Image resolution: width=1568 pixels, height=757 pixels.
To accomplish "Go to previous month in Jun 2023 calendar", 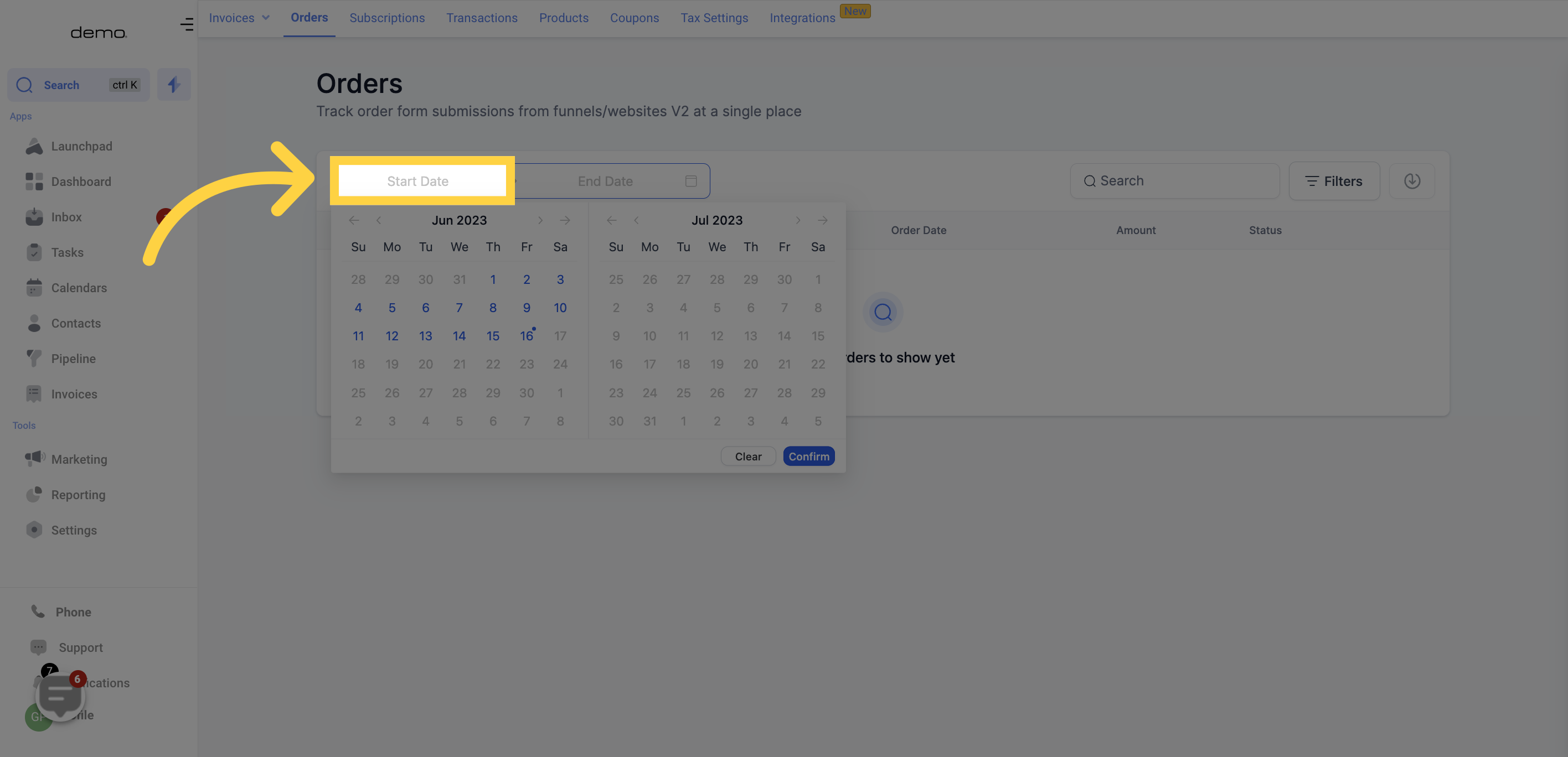I will point(379,220).
